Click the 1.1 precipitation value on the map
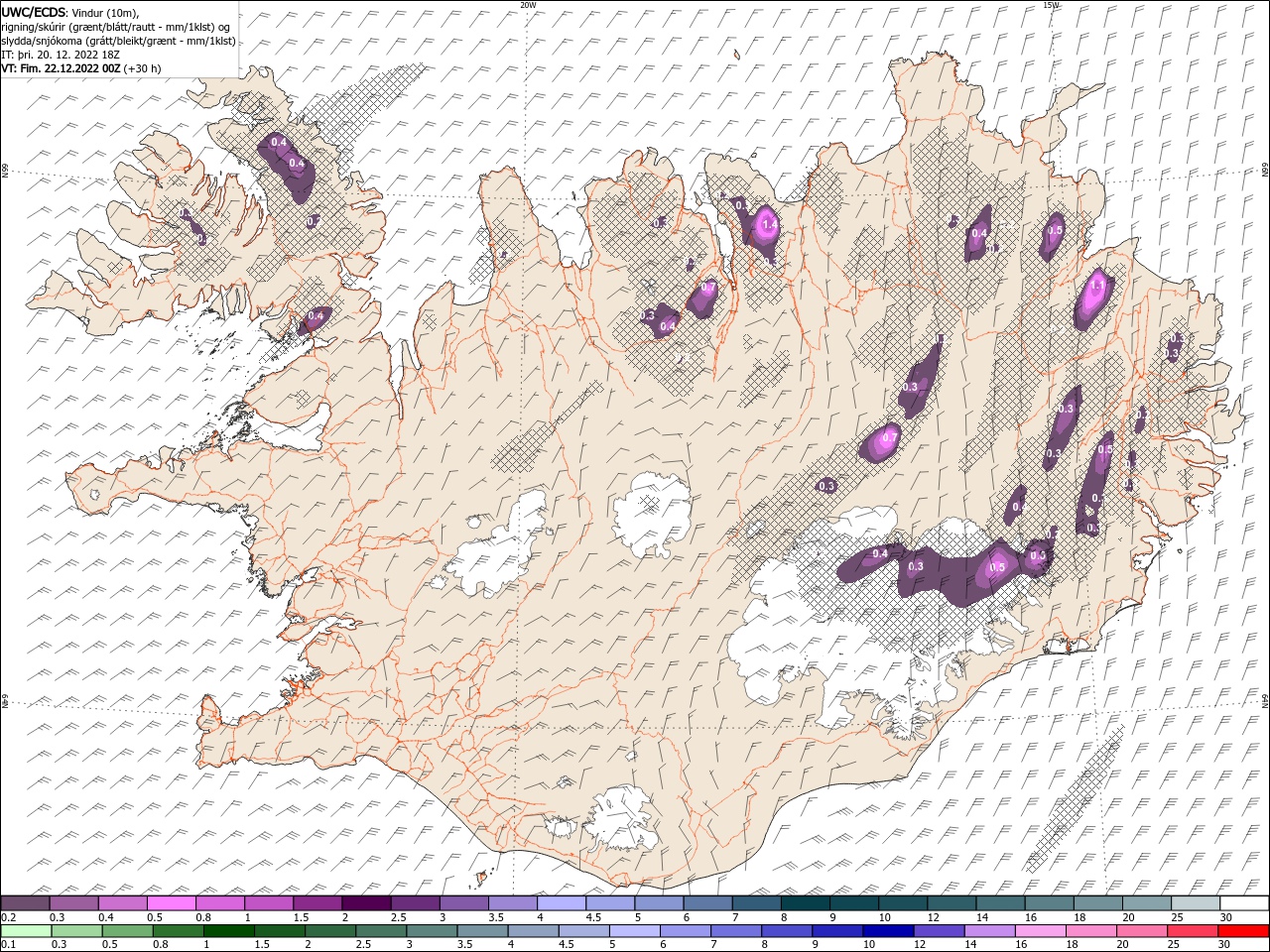 pyautogui.click(x=1097, y=286)
